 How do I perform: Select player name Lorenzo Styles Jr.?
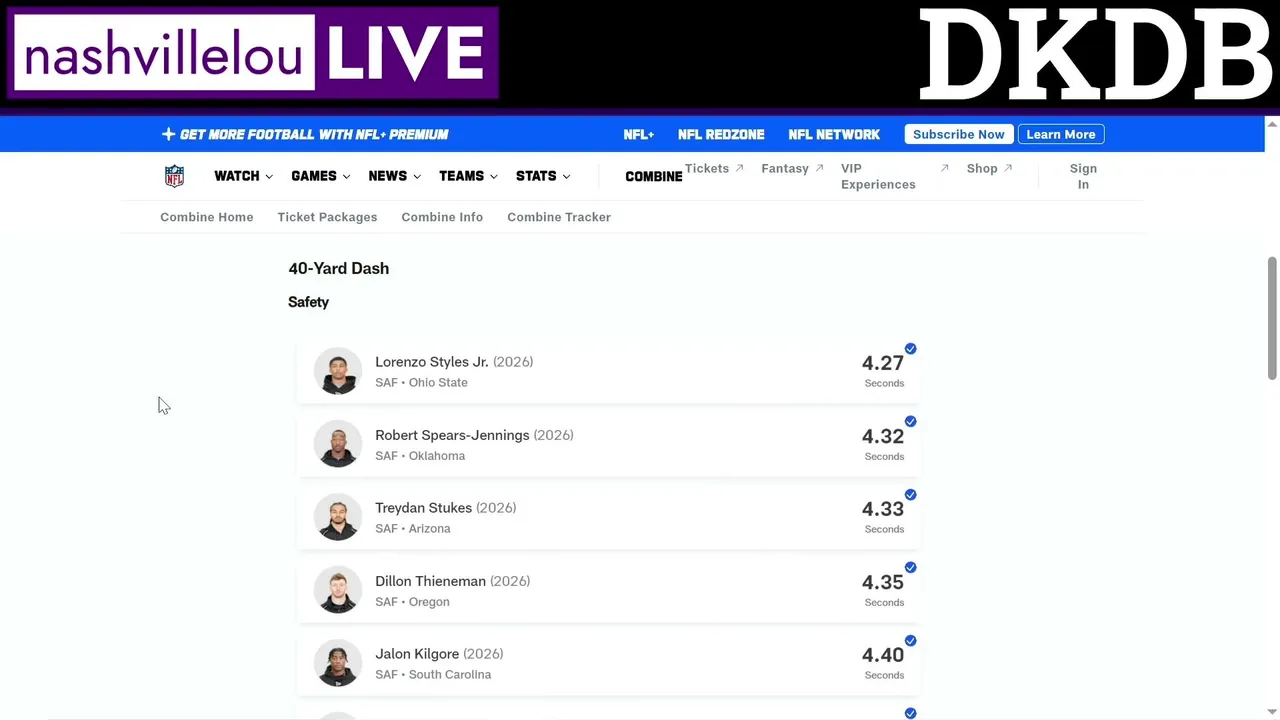coord(432,362)
